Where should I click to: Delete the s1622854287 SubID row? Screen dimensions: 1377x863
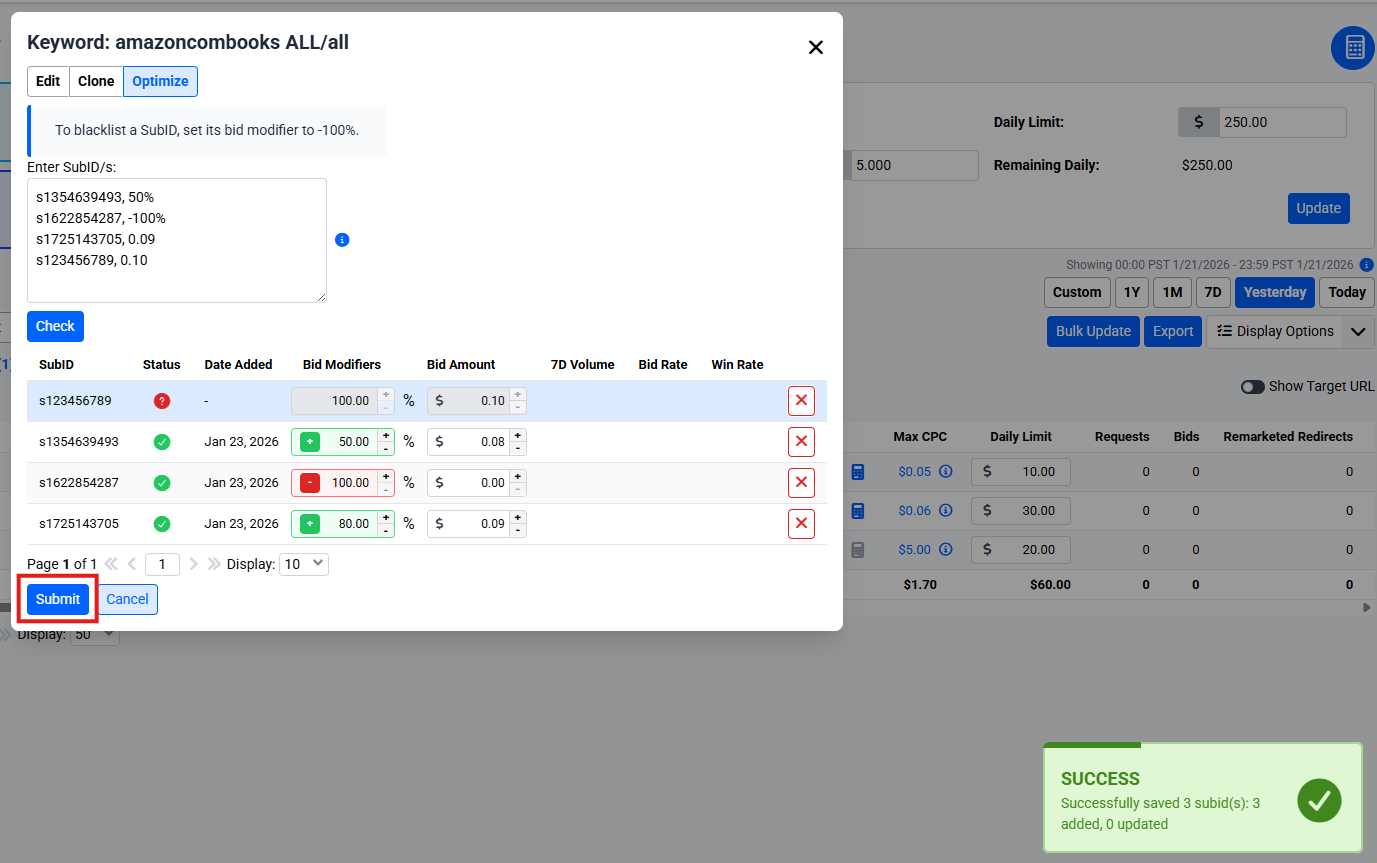coord(801,483)
